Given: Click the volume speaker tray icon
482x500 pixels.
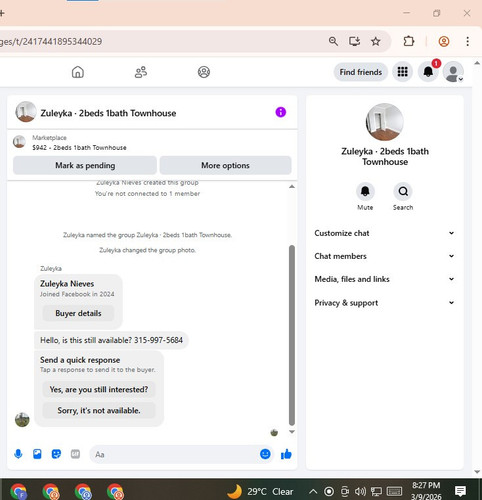Looking at the screenshot, I should tap(360, 491).
